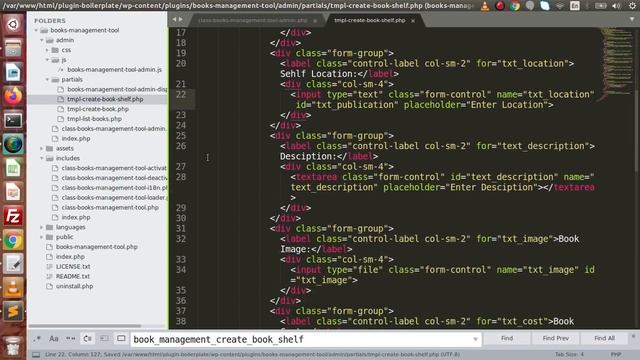Expand the css folder
The height and width of the screenshot is (360, 640).
click(47, 50)
